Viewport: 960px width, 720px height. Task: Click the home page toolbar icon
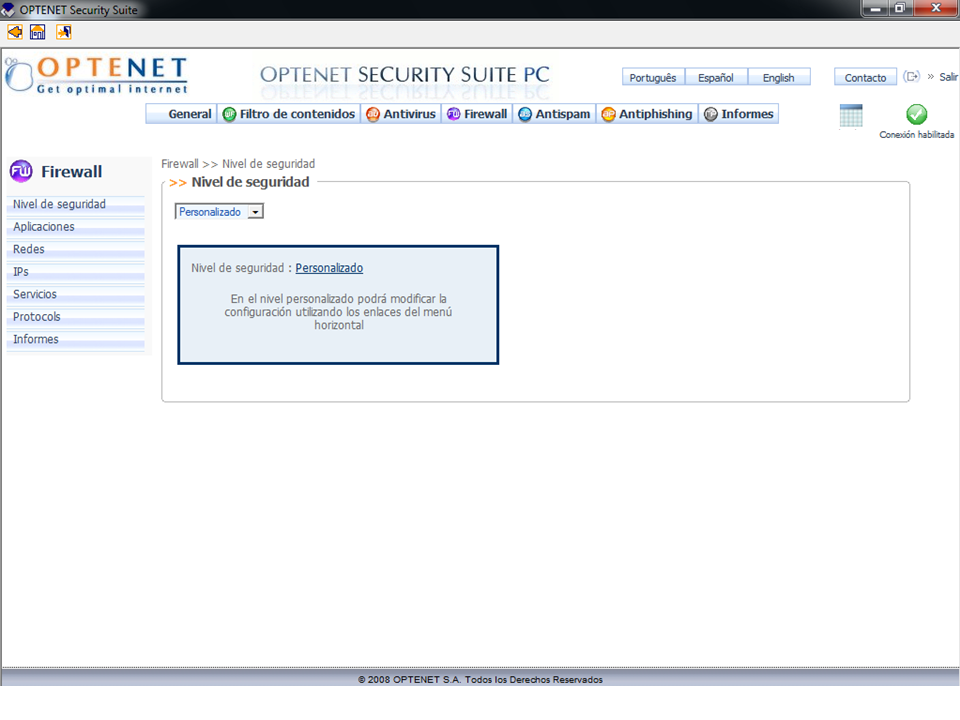38,32
